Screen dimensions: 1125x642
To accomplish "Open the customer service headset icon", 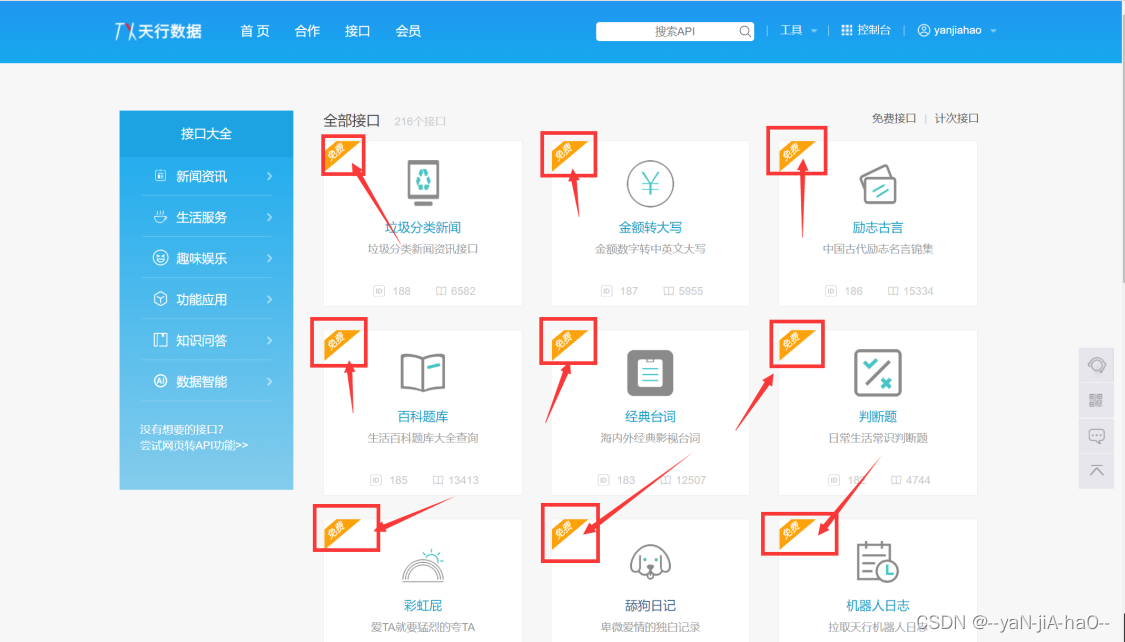I will (1096, 365).
